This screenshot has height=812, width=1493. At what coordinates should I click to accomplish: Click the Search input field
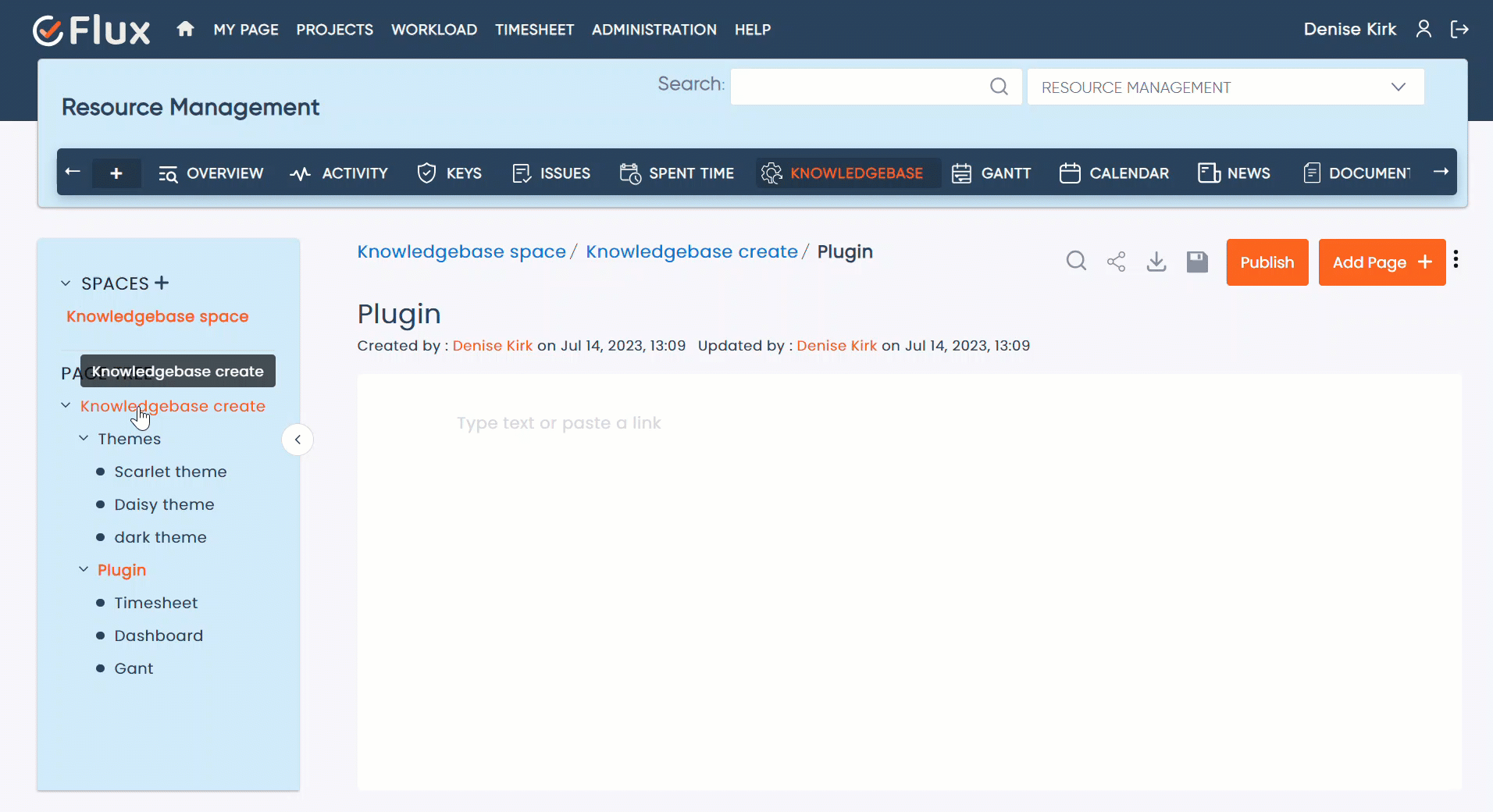coord(859,87)
